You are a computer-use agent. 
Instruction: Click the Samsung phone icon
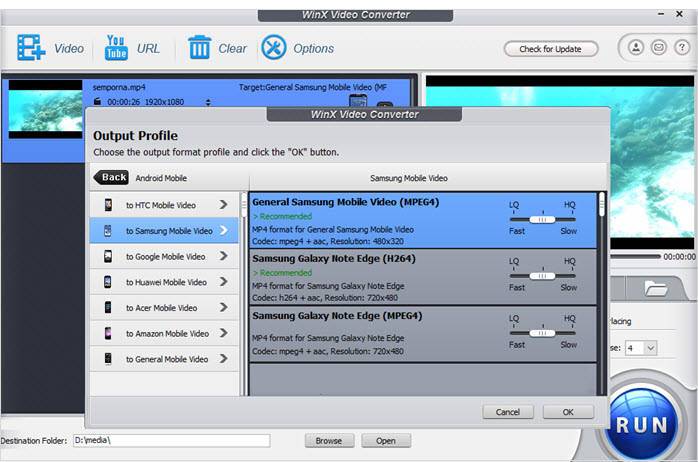tap(108, 231)
